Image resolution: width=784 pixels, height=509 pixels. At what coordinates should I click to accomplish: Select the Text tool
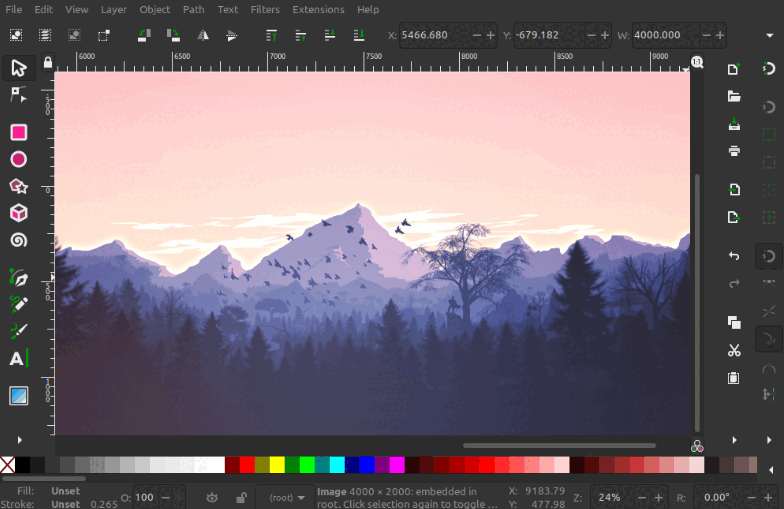pyautogui.click(x=18, y=358)
